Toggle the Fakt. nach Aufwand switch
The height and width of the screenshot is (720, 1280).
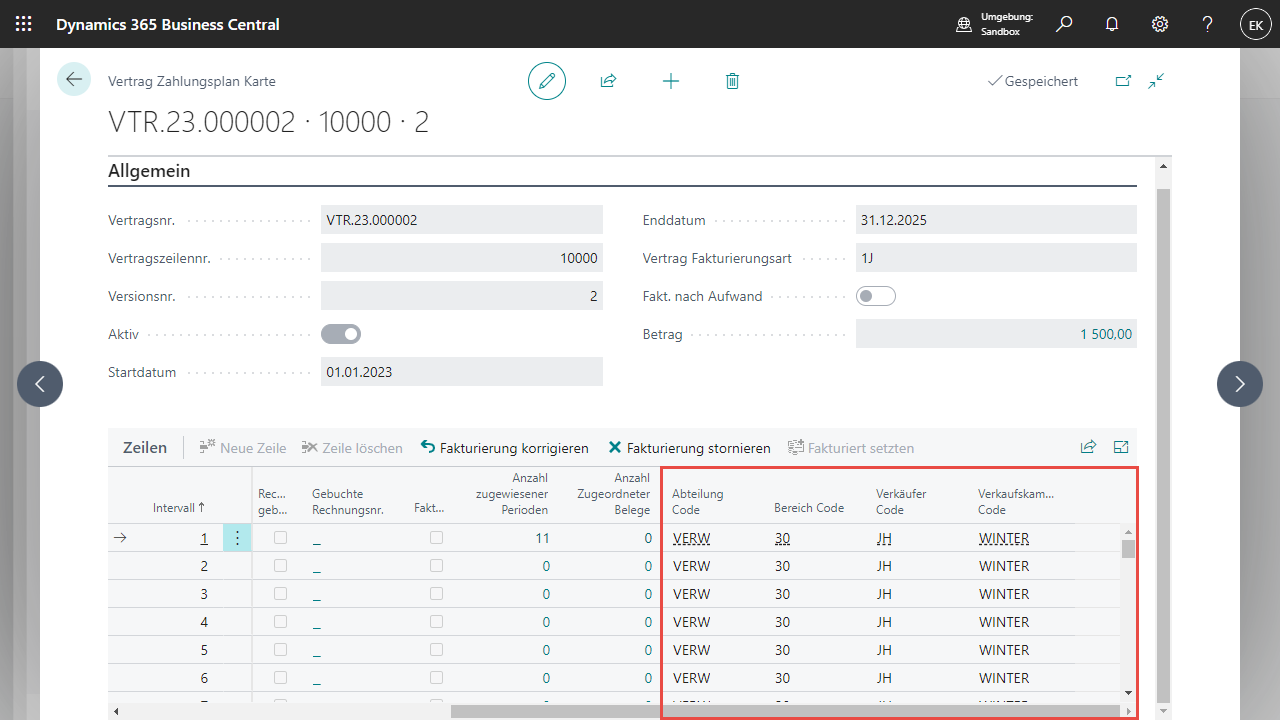pos(876,296)
